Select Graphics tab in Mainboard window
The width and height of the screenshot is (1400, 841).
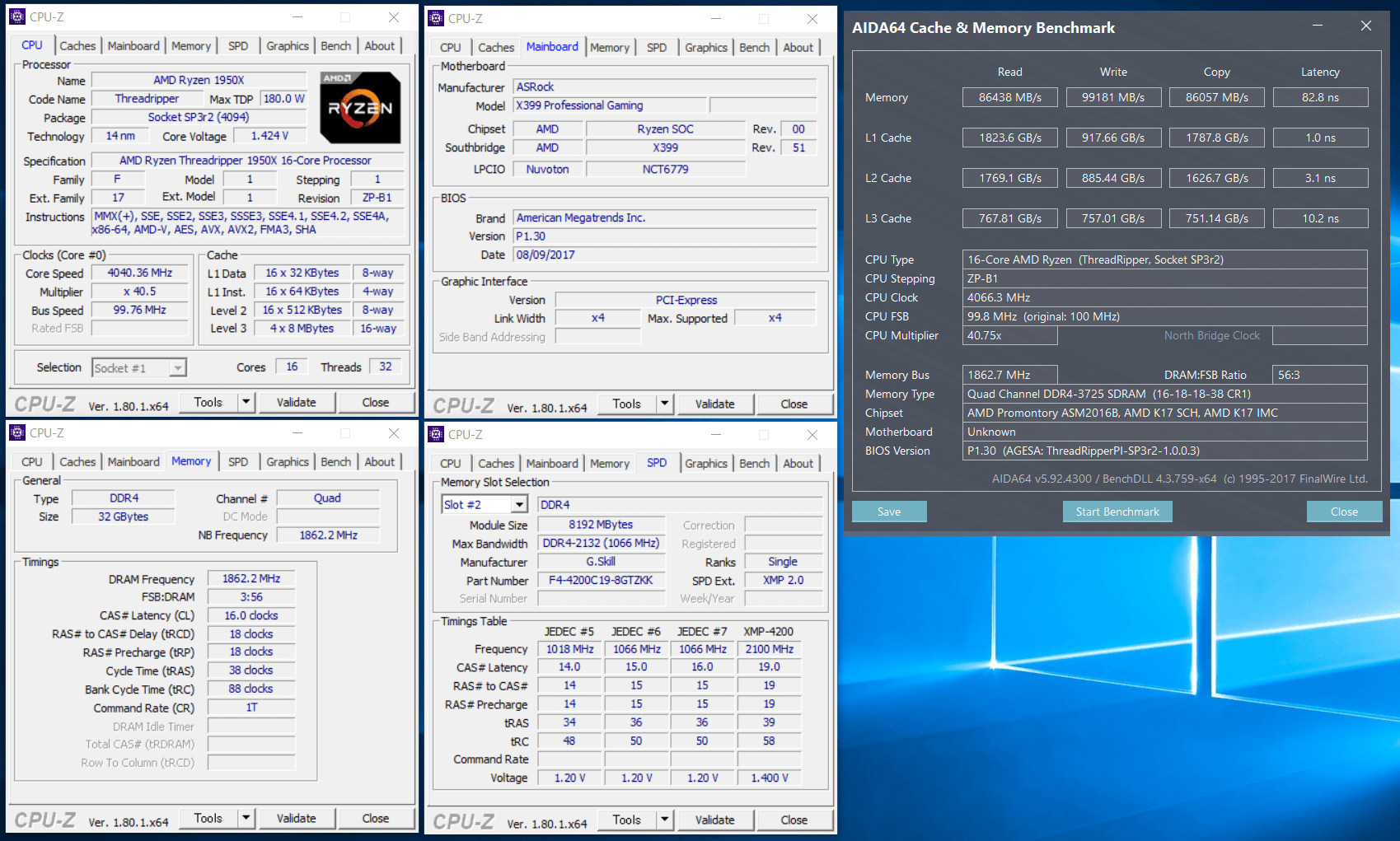[706, 48]
